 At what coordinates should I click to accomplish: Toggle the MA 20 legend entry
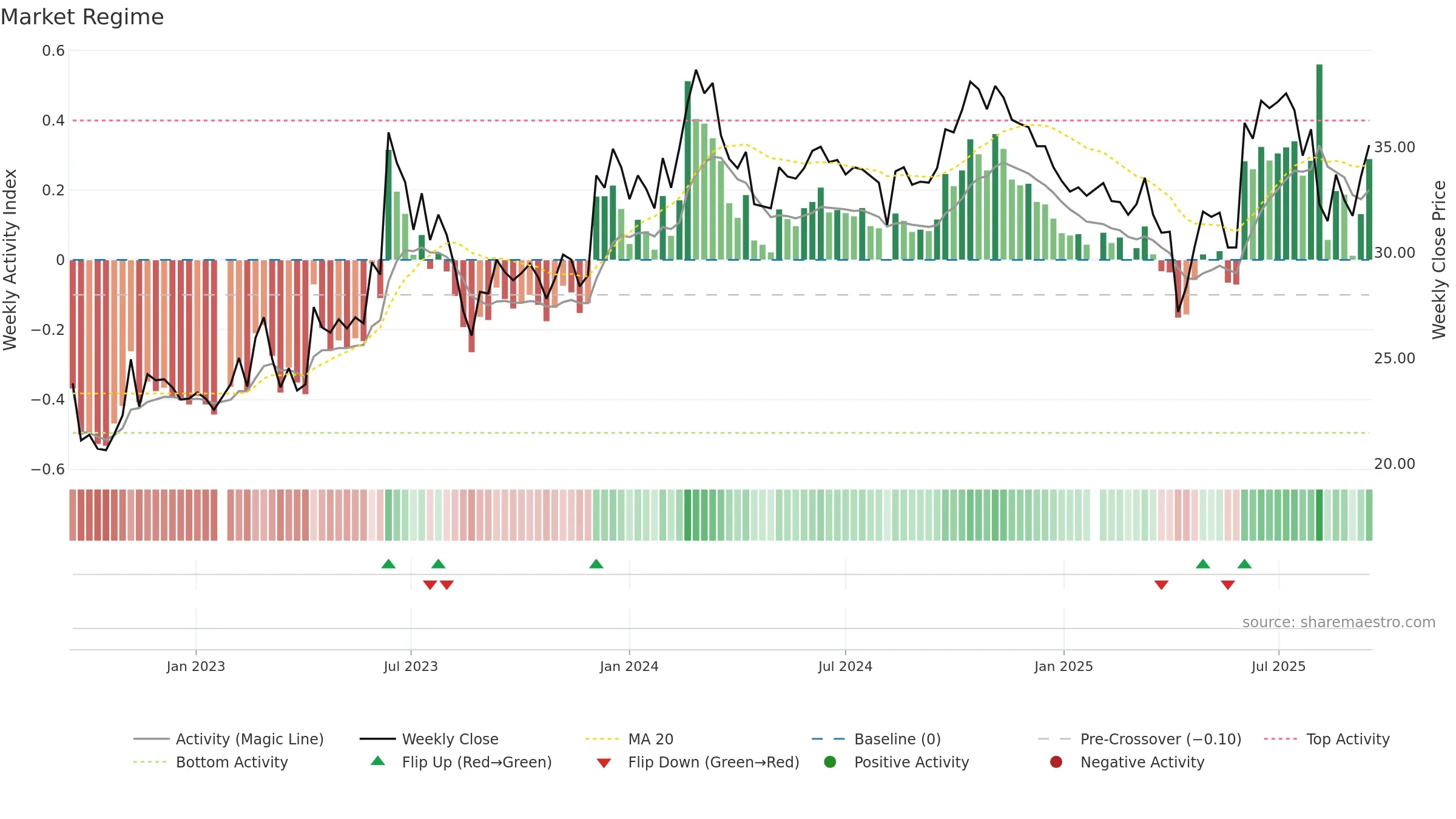point(629,739)
